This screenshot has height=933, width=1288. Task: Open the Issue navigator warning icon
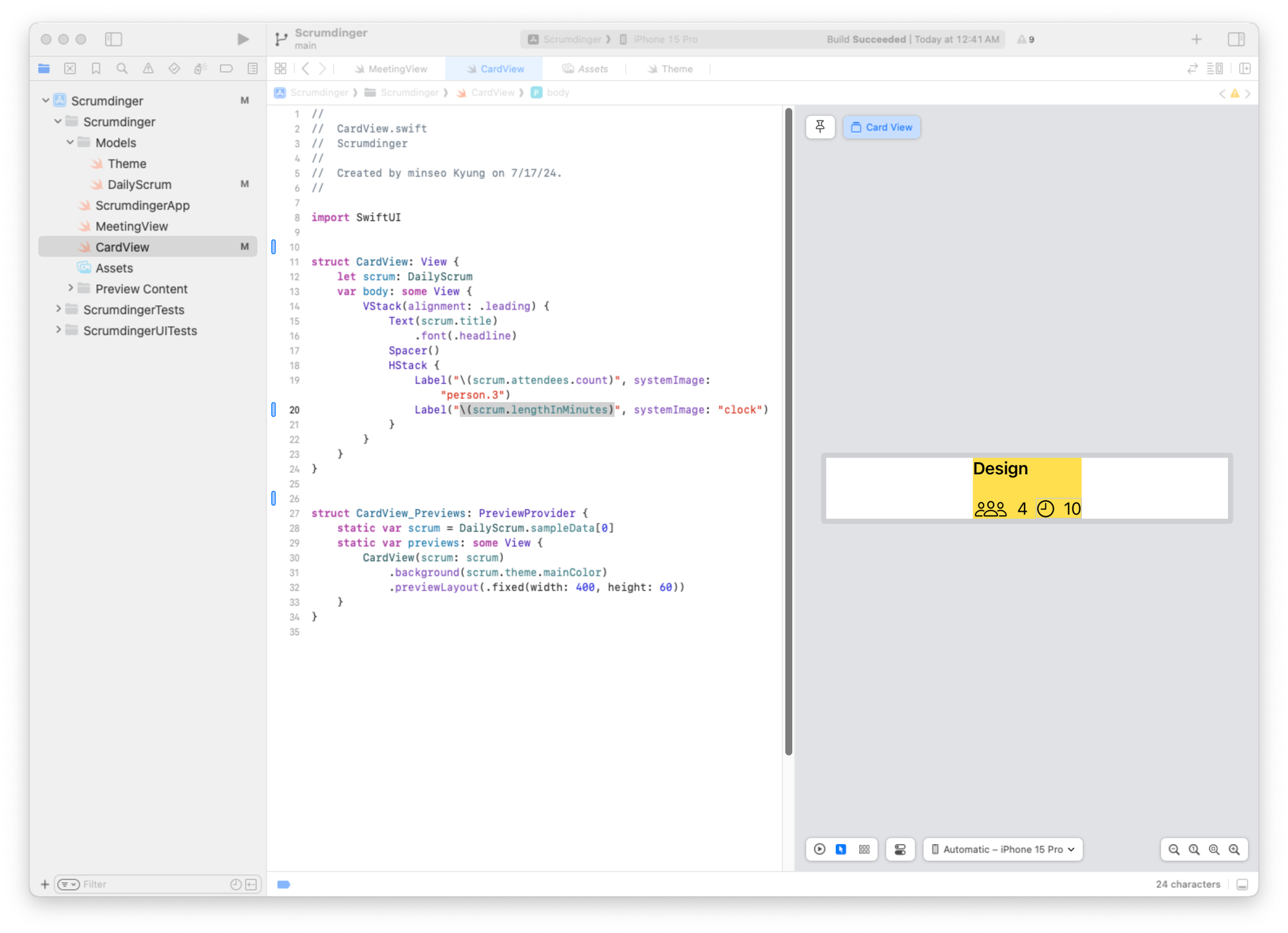(148, 68)
